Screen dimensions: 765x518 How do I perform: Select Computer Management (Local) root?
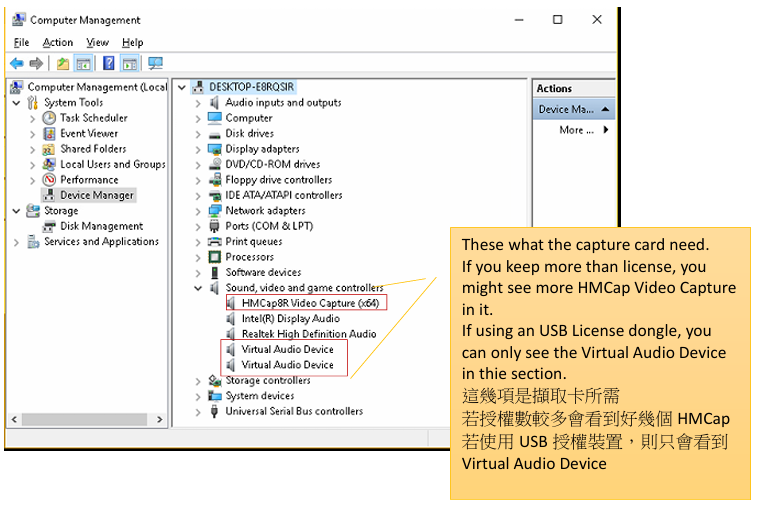(x=97, y=87)
